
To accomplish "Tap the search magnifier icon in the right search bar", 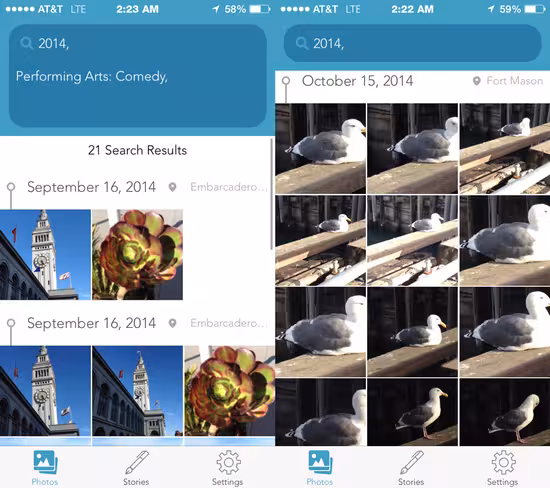I will (302, 44).
